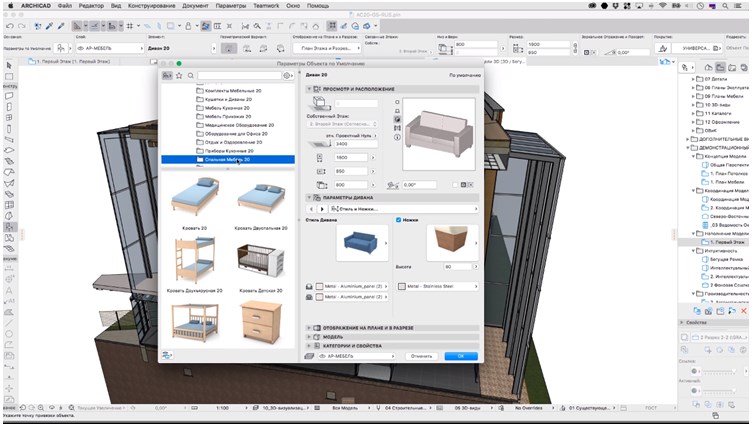This screenshot has width=753, height=425.
Task: Click the floor plan preview icon
Action: [x=397, y=102]
